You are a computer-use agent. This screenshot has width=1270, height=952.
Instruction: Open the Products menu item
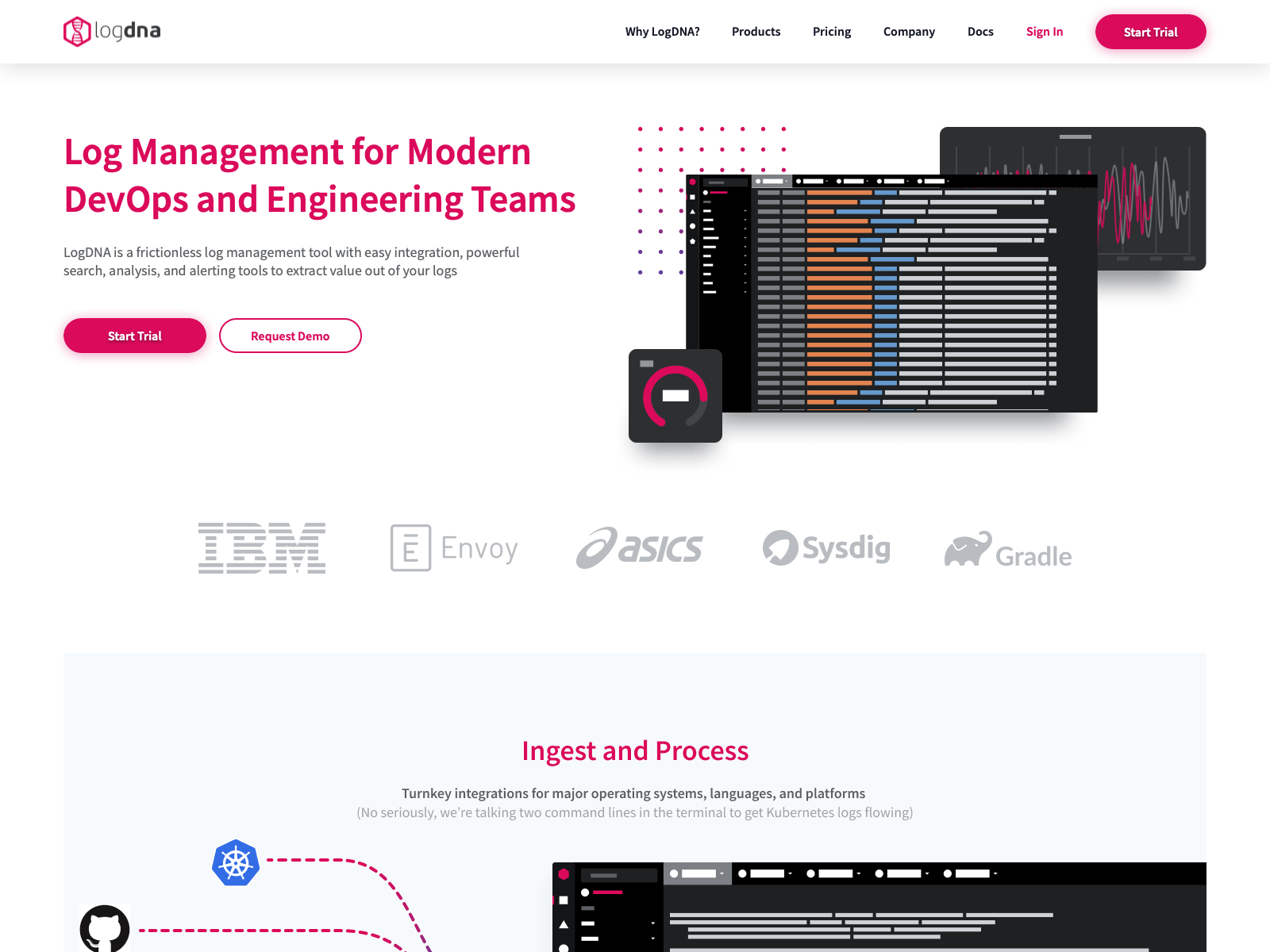click(756, 32)
